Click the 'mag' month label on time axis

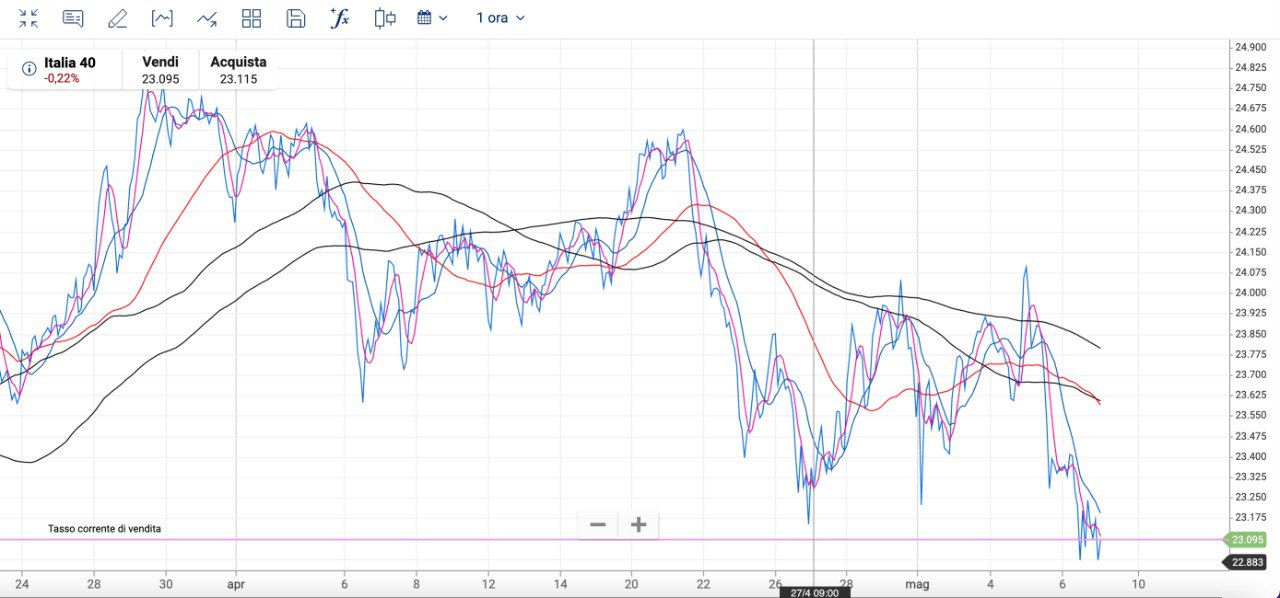pos(918,584)
